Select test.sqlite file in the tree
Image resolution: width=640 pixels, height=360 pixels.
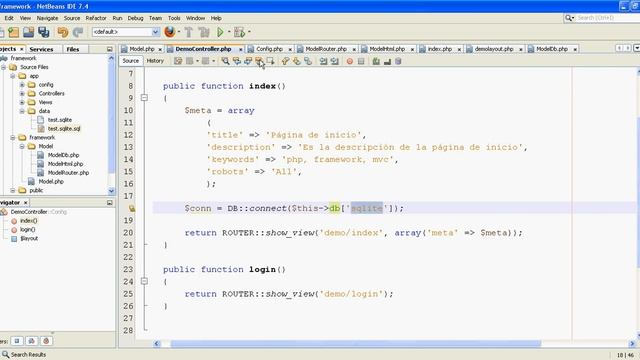click(60, 120)
